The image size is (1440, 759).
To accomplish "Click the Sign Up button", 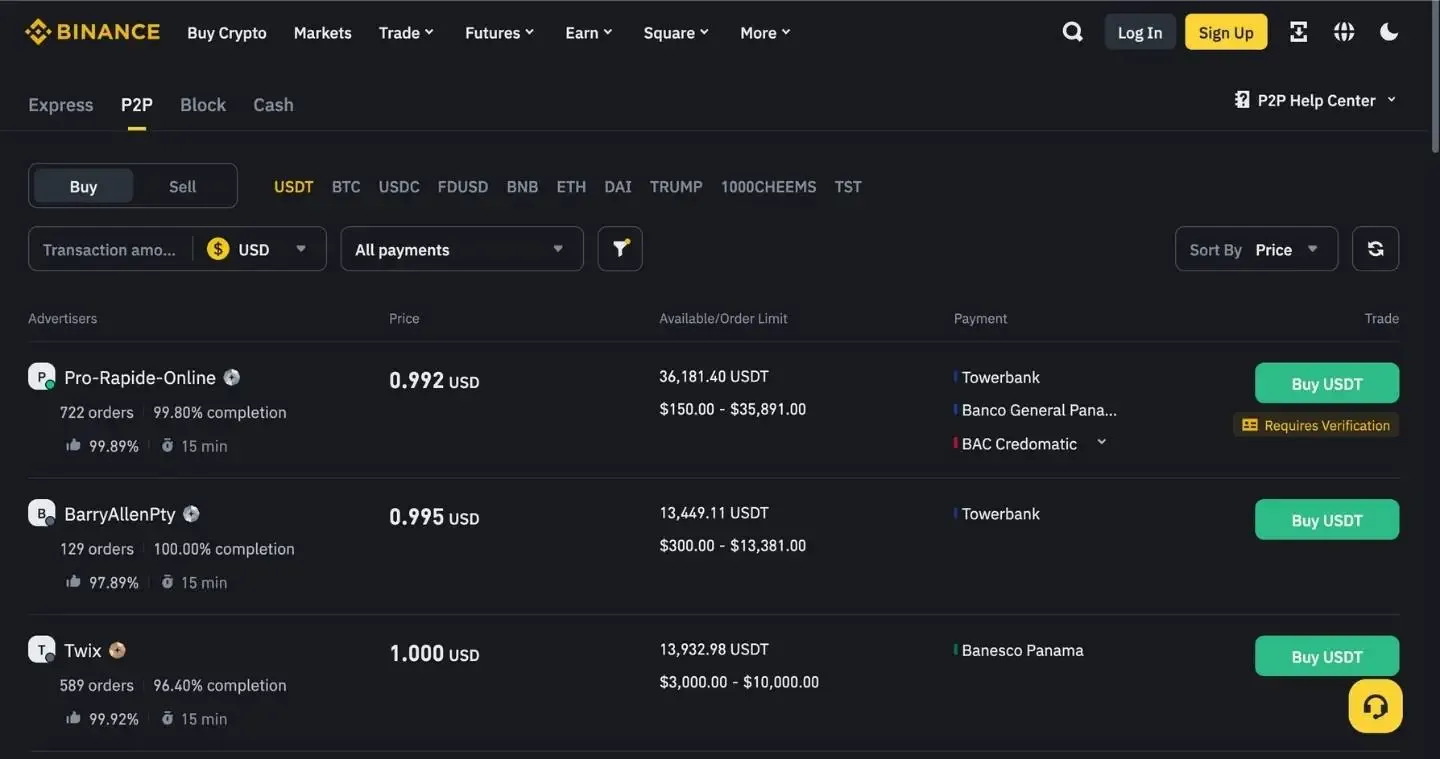I will point(1225,32).
